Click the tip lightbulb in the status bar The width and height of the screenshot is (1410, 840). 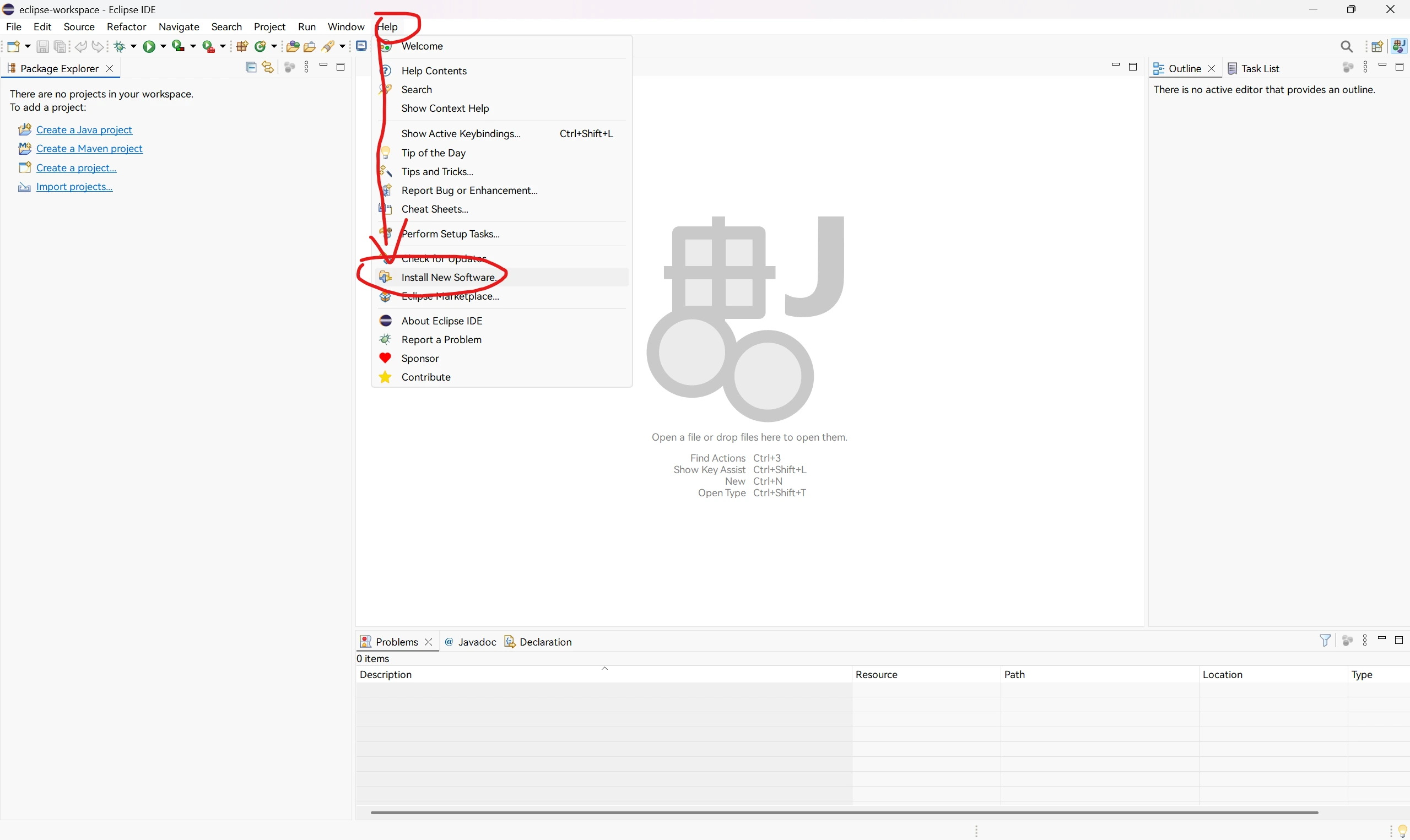[x=1402, y=831]
